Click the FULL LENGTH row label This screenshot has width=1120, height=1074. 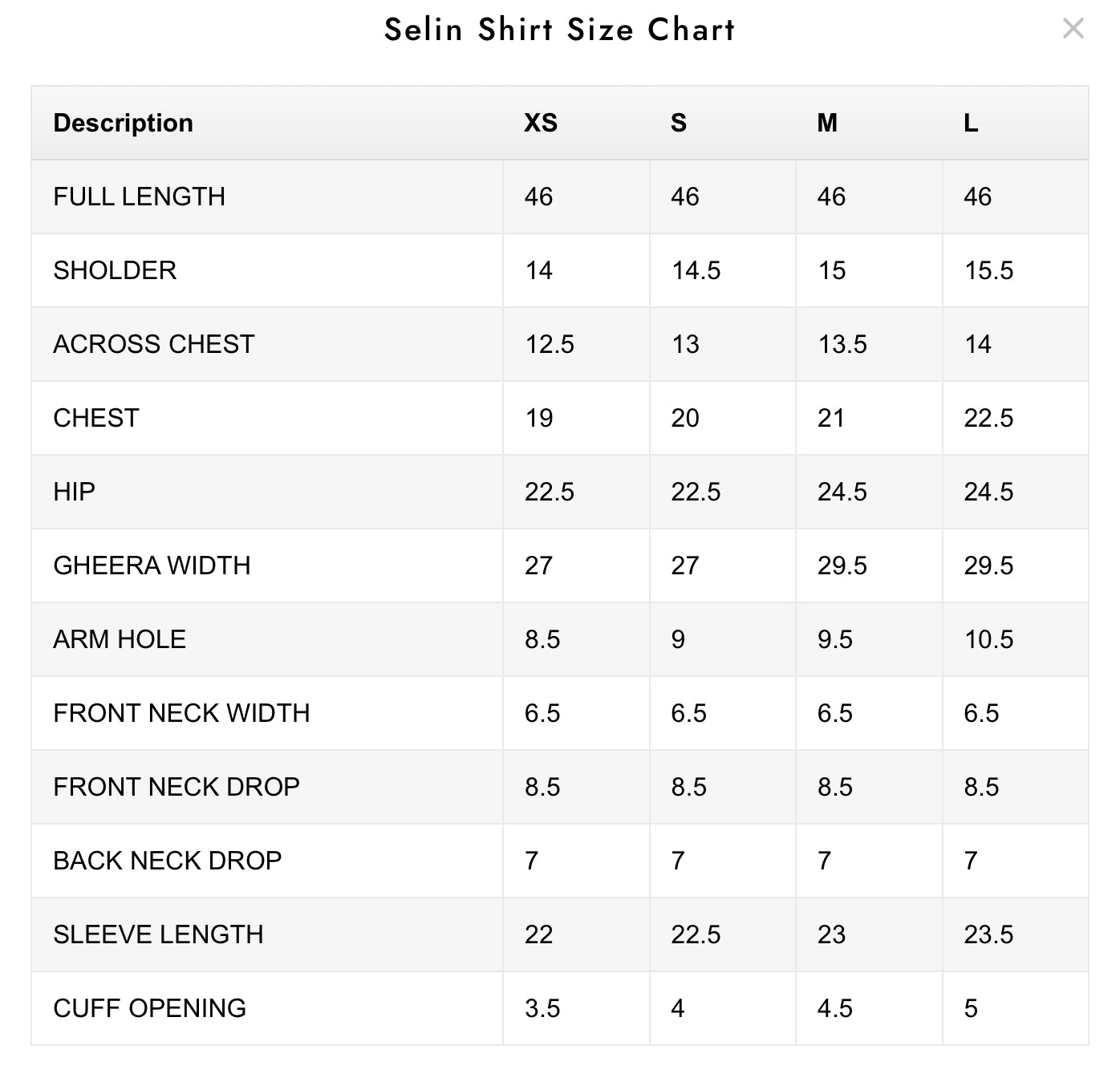click(x=139, y=197)
